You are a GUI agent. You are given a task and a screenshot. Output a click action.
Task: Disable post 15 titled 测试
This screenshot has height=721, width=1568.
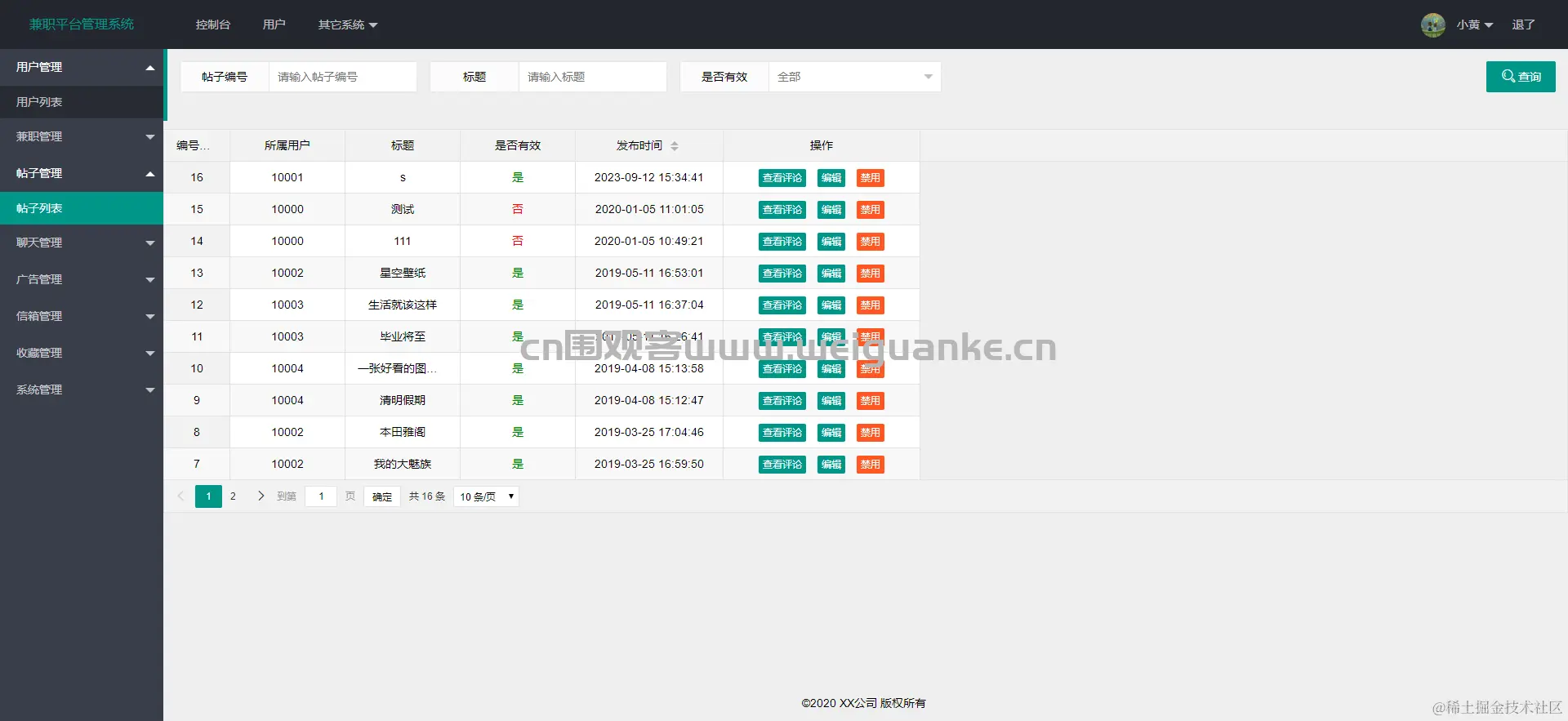pyautogui.click(x=871, y=210)
